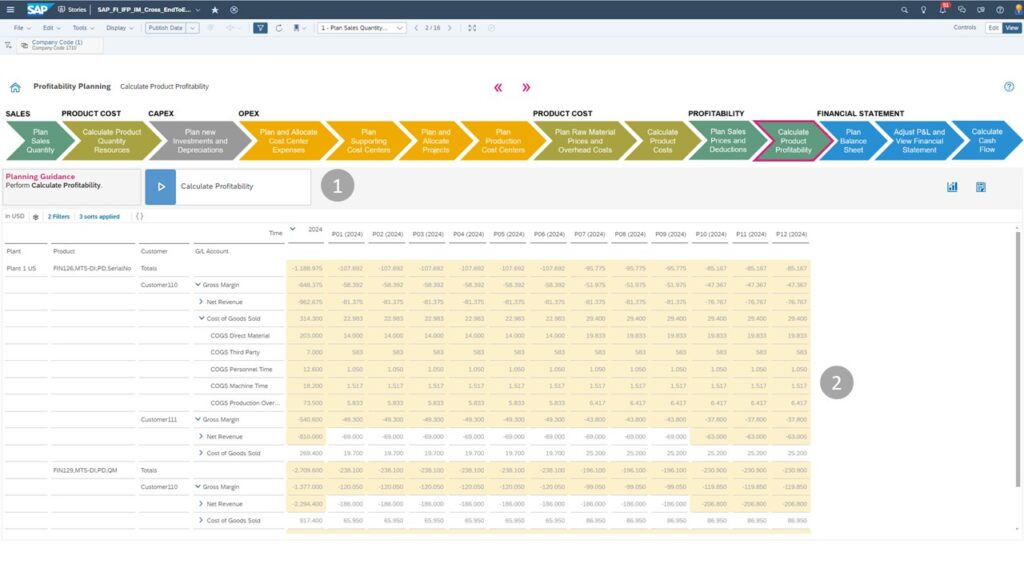Open the help question mark icon
Image resolution: width=1024 pixels, height=576 pixels.
pos(1009,87)
